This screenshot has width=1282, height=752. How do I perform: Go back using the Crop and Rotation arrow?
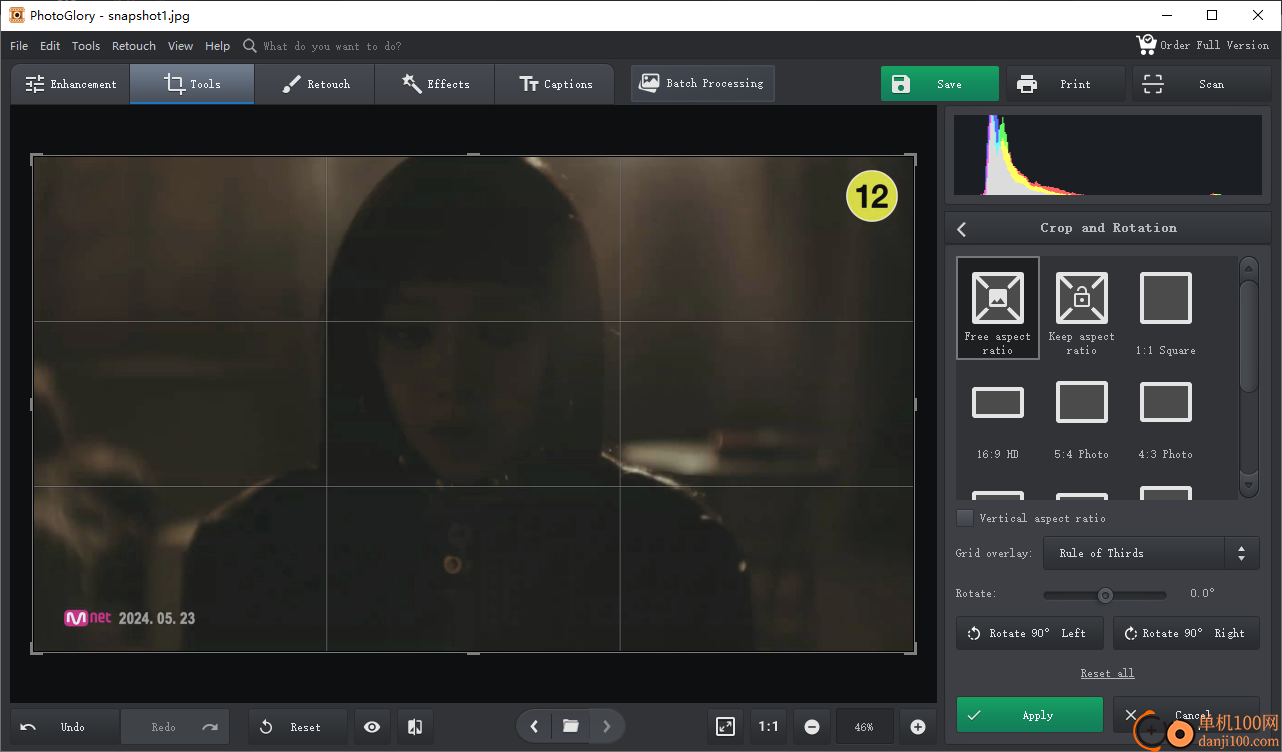click(x=962, y=228)
